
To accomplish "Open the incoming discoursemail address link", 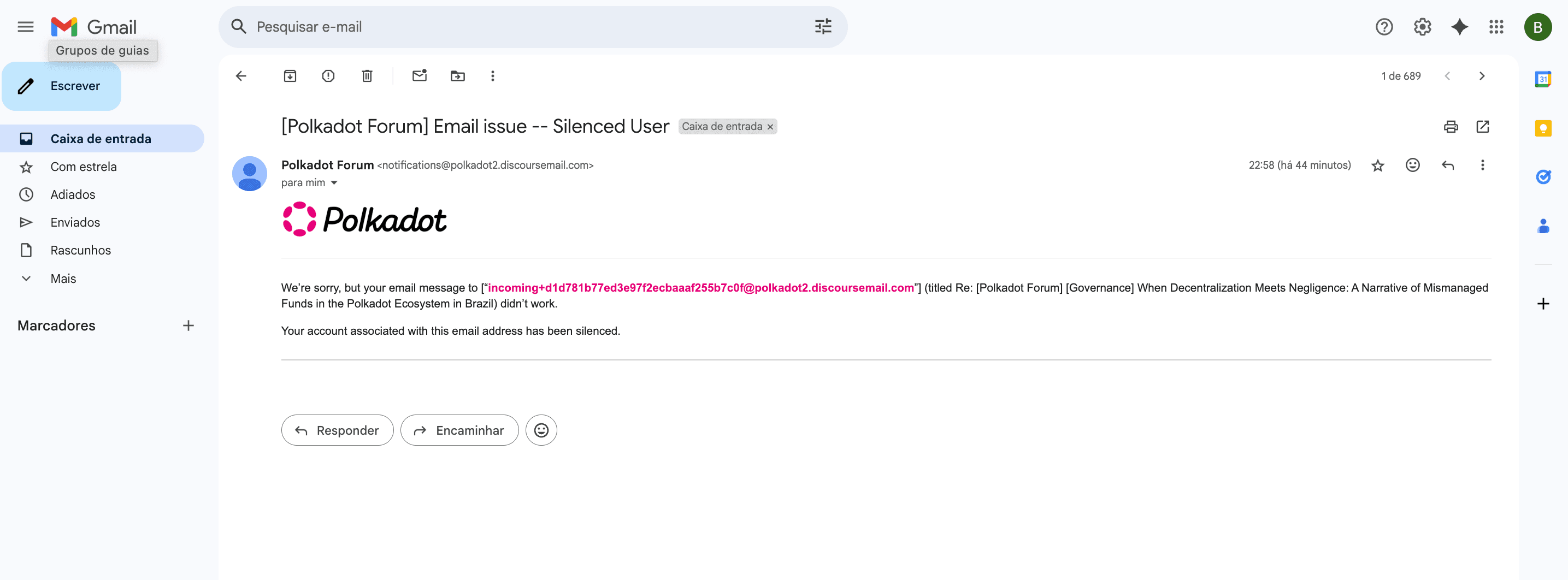I will click(700, 288).
